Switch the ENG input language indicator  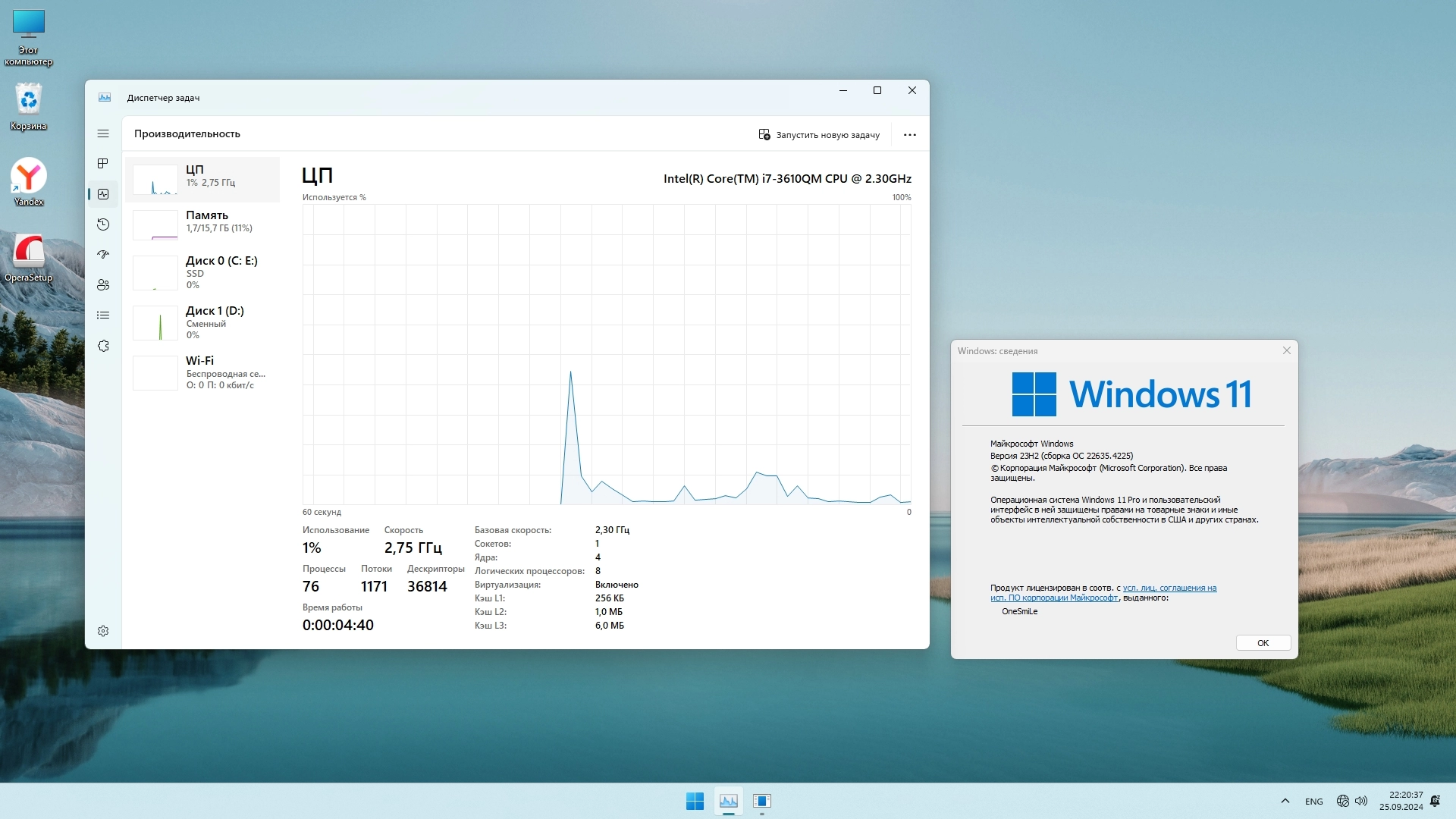[1313, 802]
